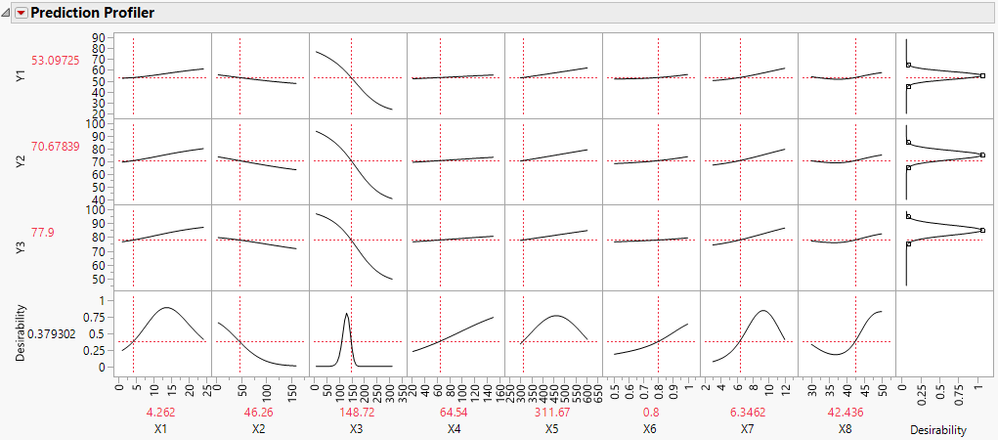Click the middle handle of Y2 desirability function
998x440 pixels.
(x=982, y=155)
